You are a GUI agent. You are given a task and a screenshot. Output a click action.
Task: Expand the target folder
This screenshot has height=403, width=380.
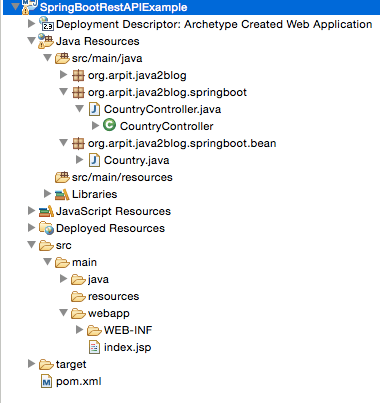point(31,363)
